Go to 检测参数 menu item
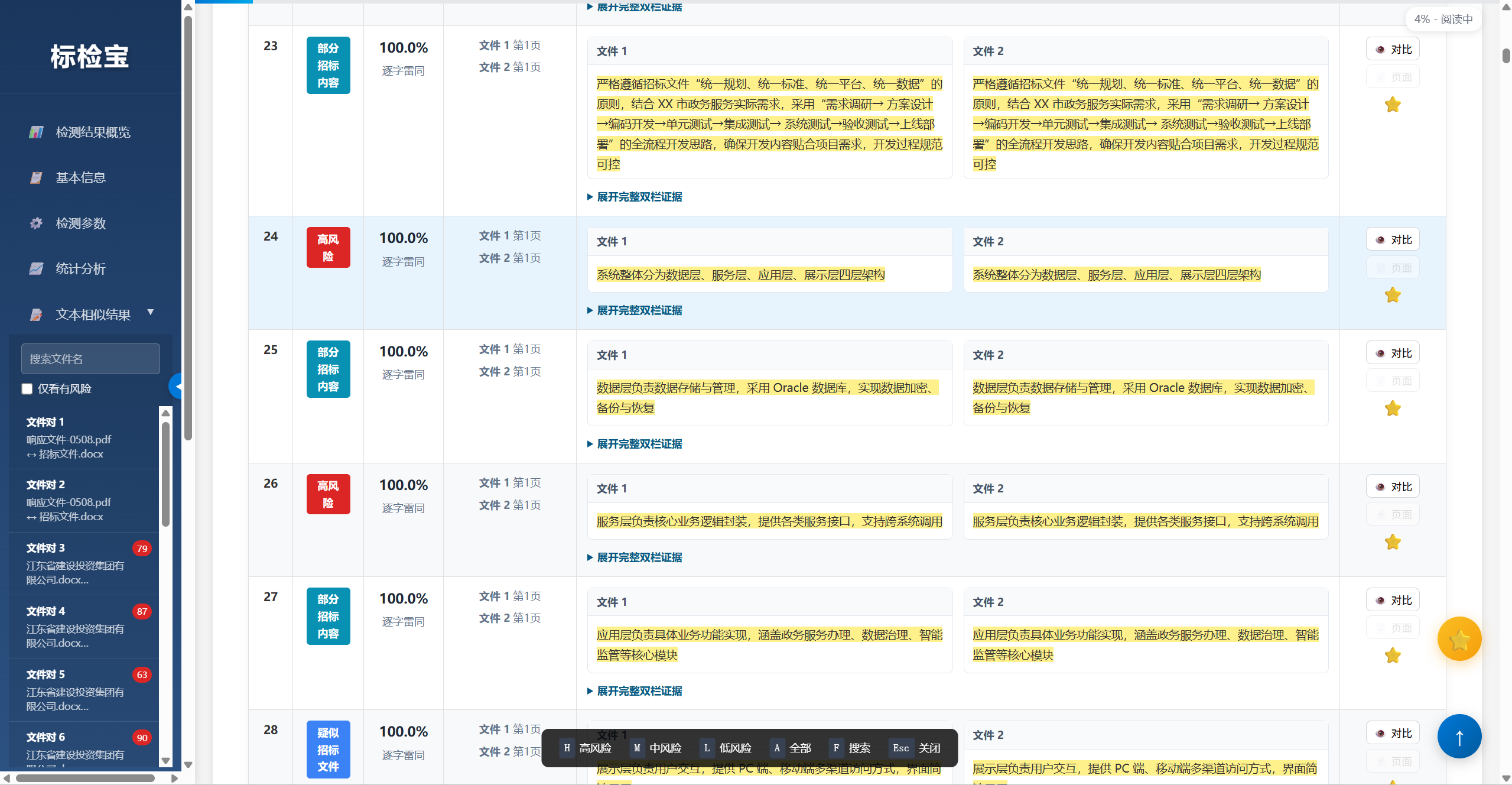Image resolution: width=1512 pixels, height=785 pixels. tap(80, 223)
